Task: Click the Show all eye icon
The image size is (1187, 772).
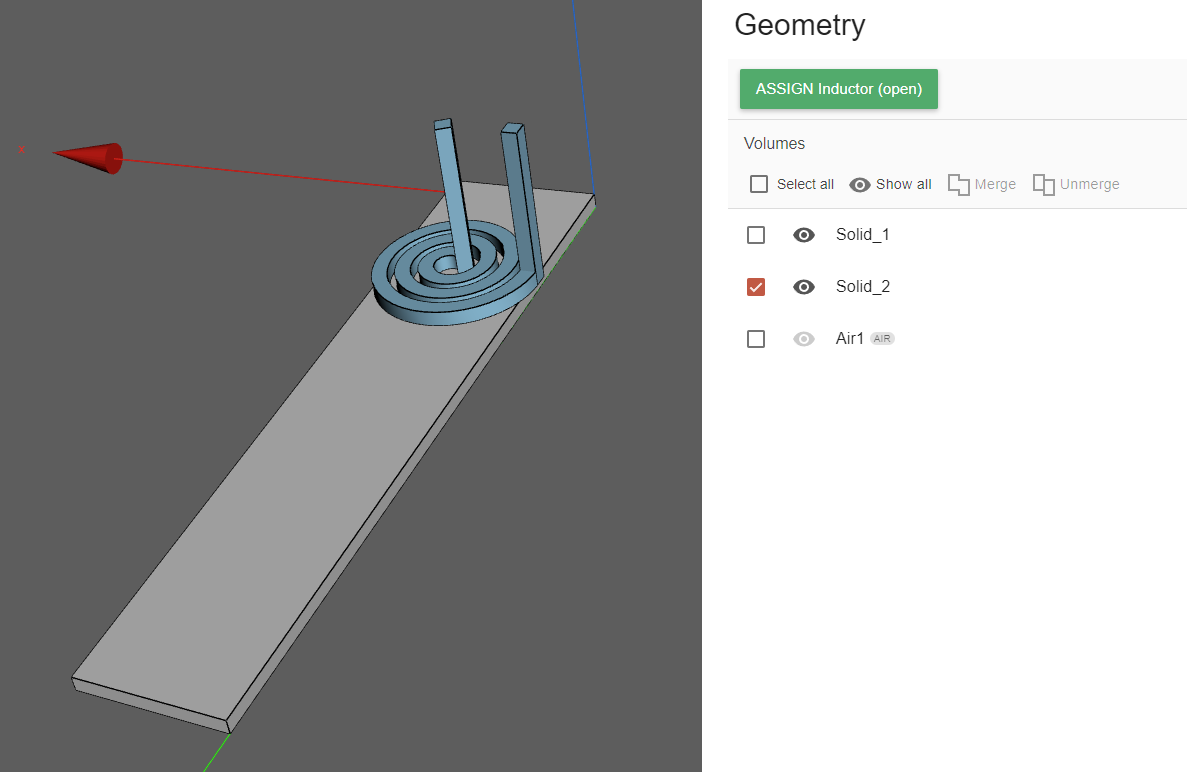Action: click(x=859, y=184)
